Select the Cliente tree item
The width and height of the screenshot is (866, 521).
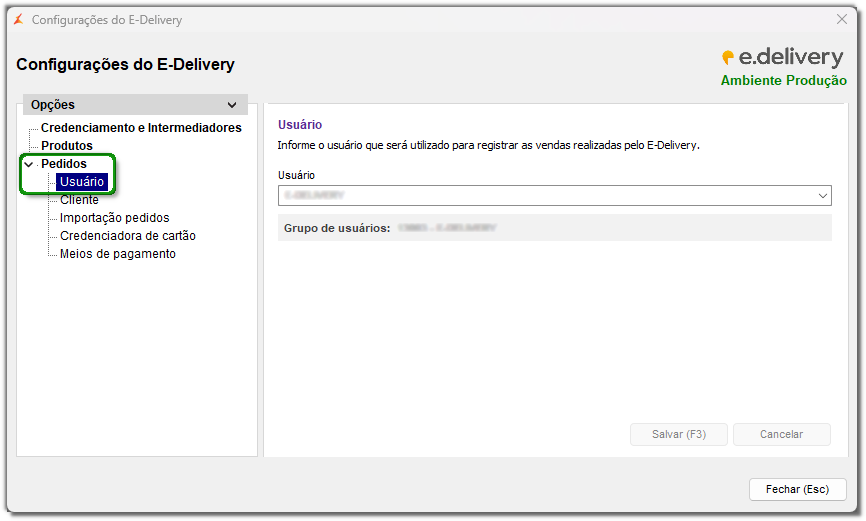(80, 200)
